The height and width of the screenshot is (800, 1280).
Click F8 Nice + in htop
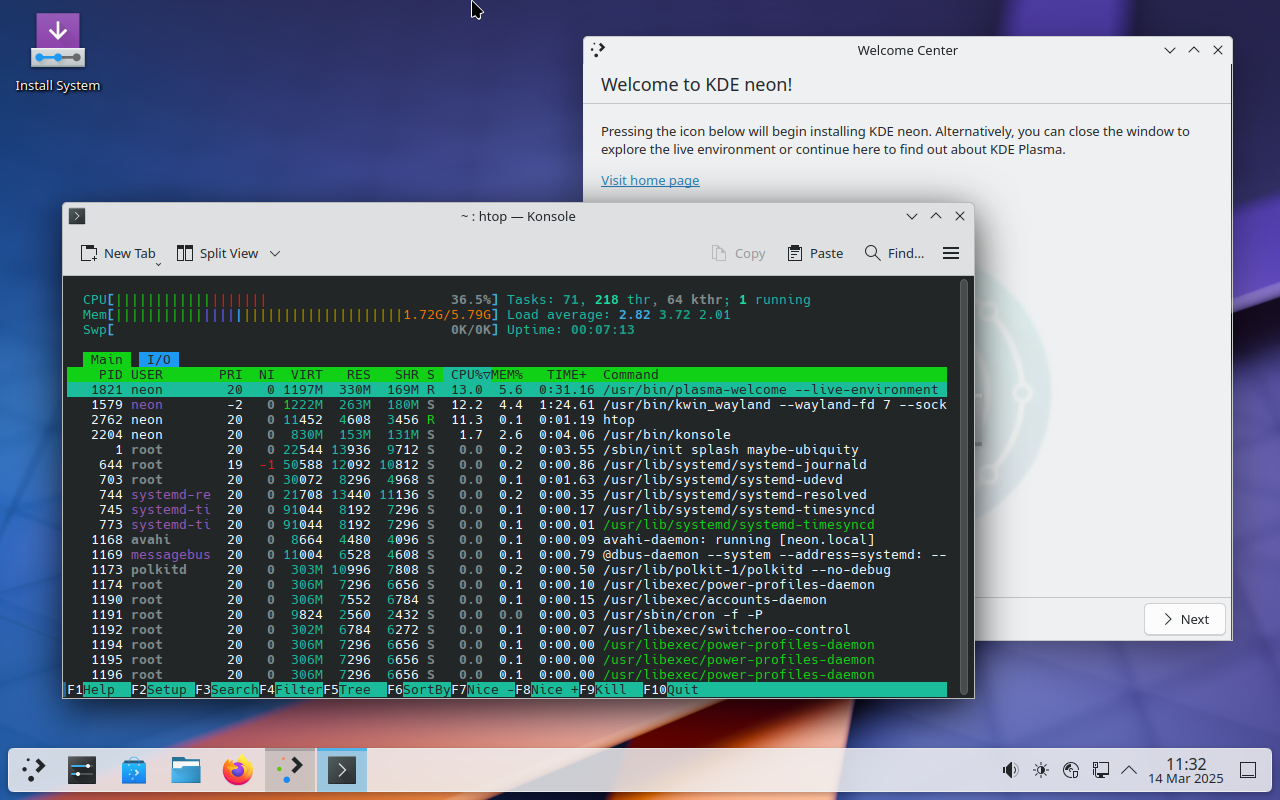(x=547, y=690)
